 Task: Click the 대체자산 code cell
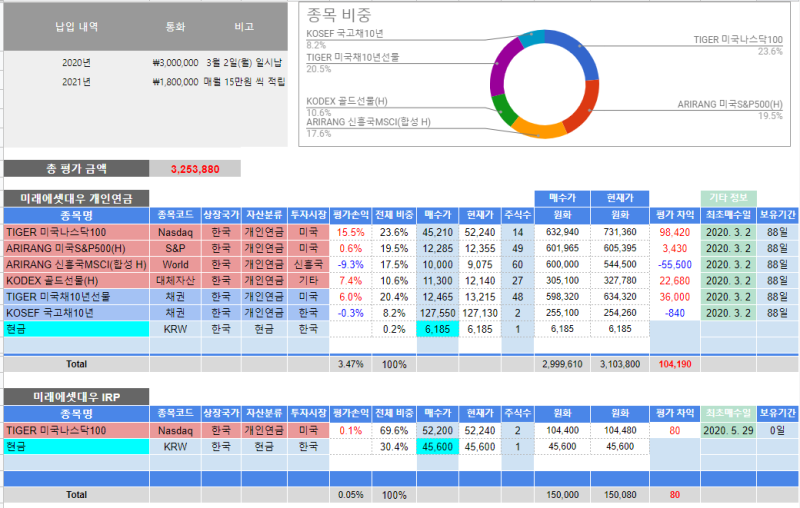tap(175, 281)
